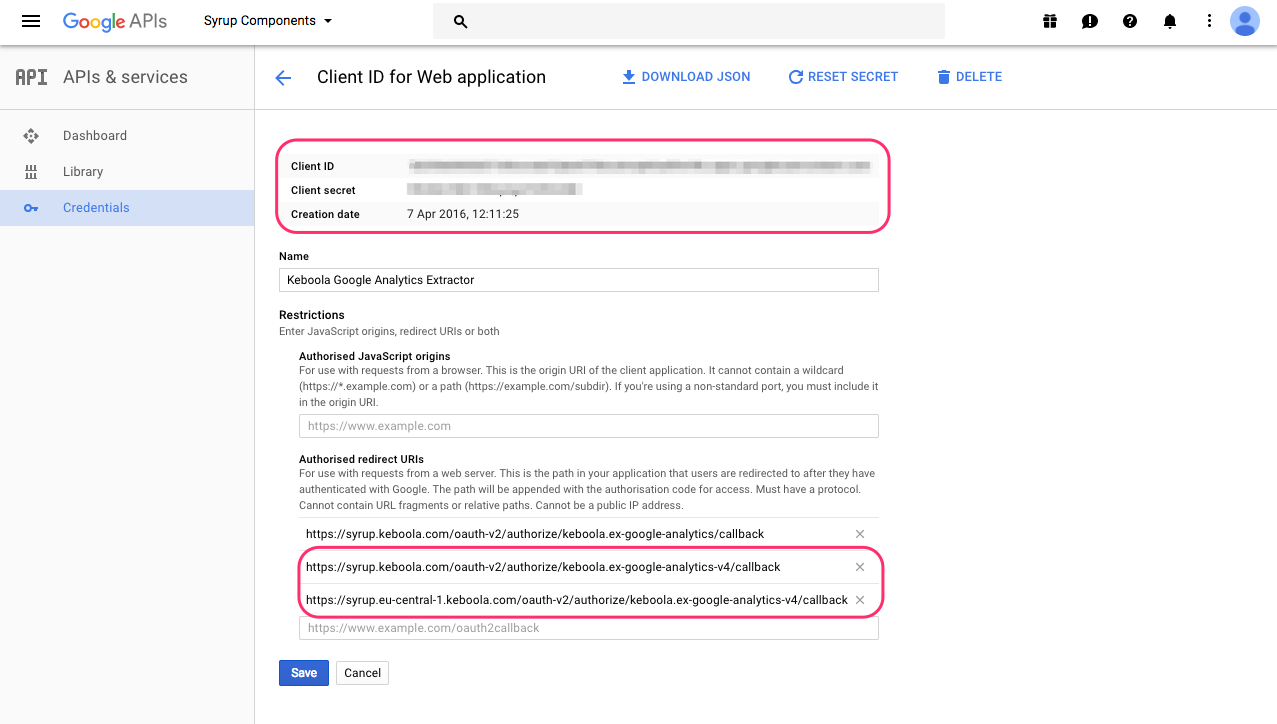
Task: Click the blurred Client secret value
Action: (x=494, y=190)
